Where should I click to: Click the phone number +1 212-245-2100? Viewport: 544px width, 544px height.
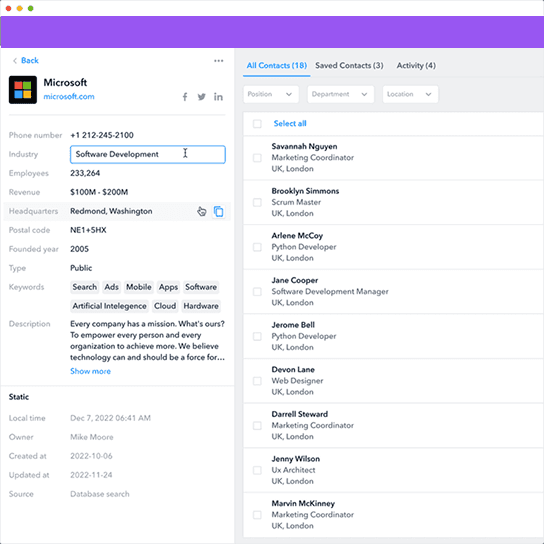click(x=102, y=135)
